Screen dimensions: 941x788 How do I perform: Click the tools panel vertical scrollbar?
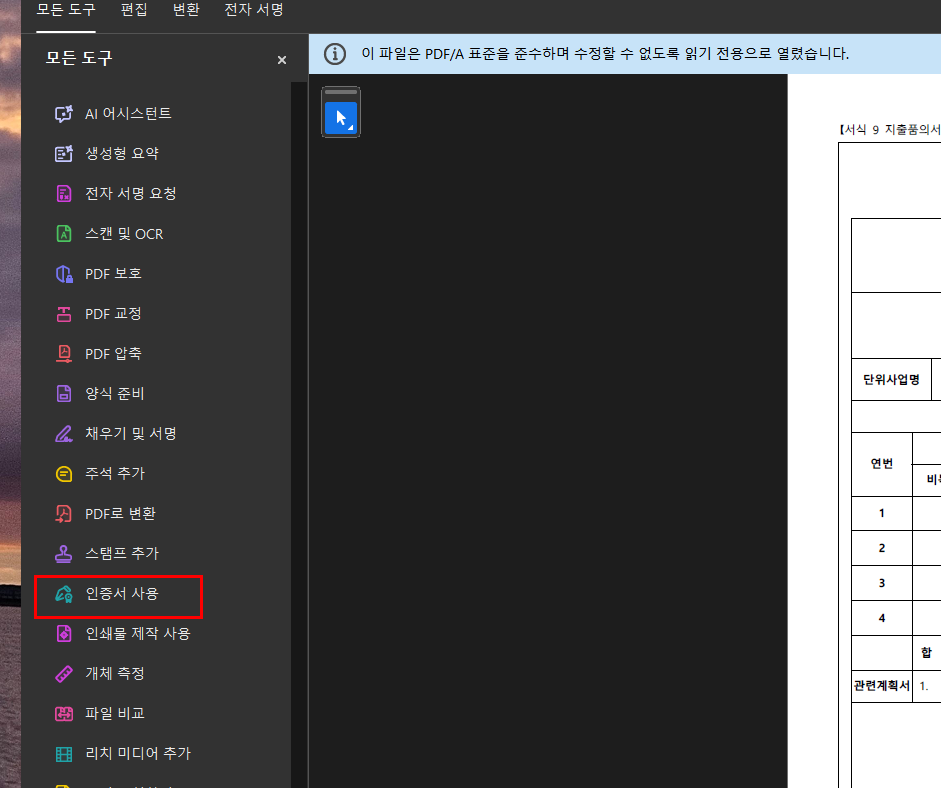[x=299, y=435]
